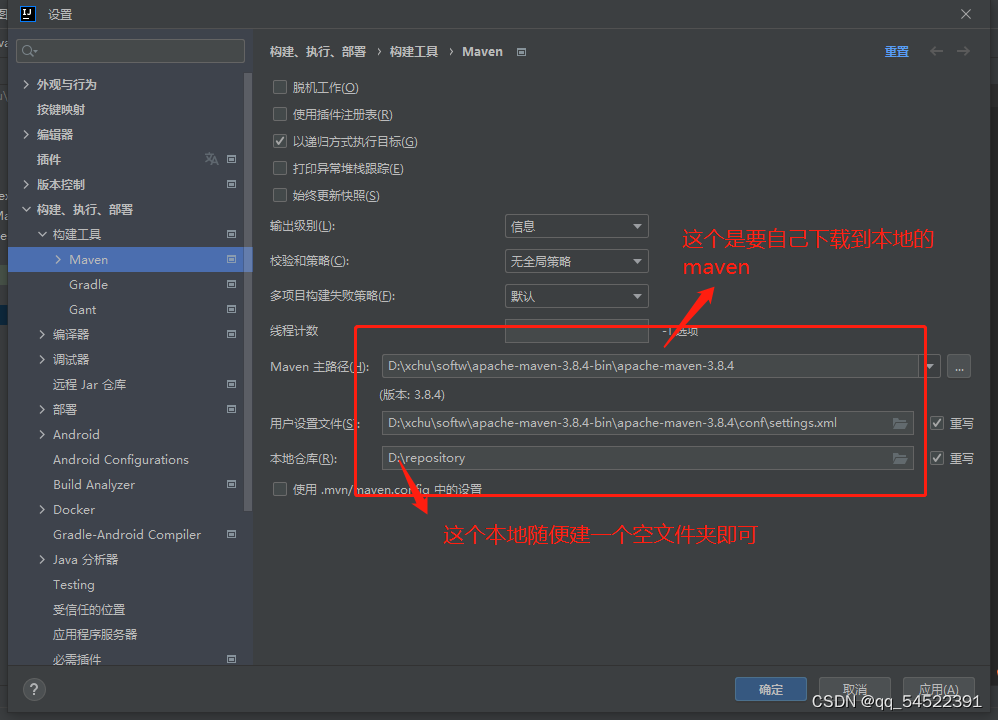Click the project-level icon beside 编译器
998x720 pixels.
pos(232,334)
